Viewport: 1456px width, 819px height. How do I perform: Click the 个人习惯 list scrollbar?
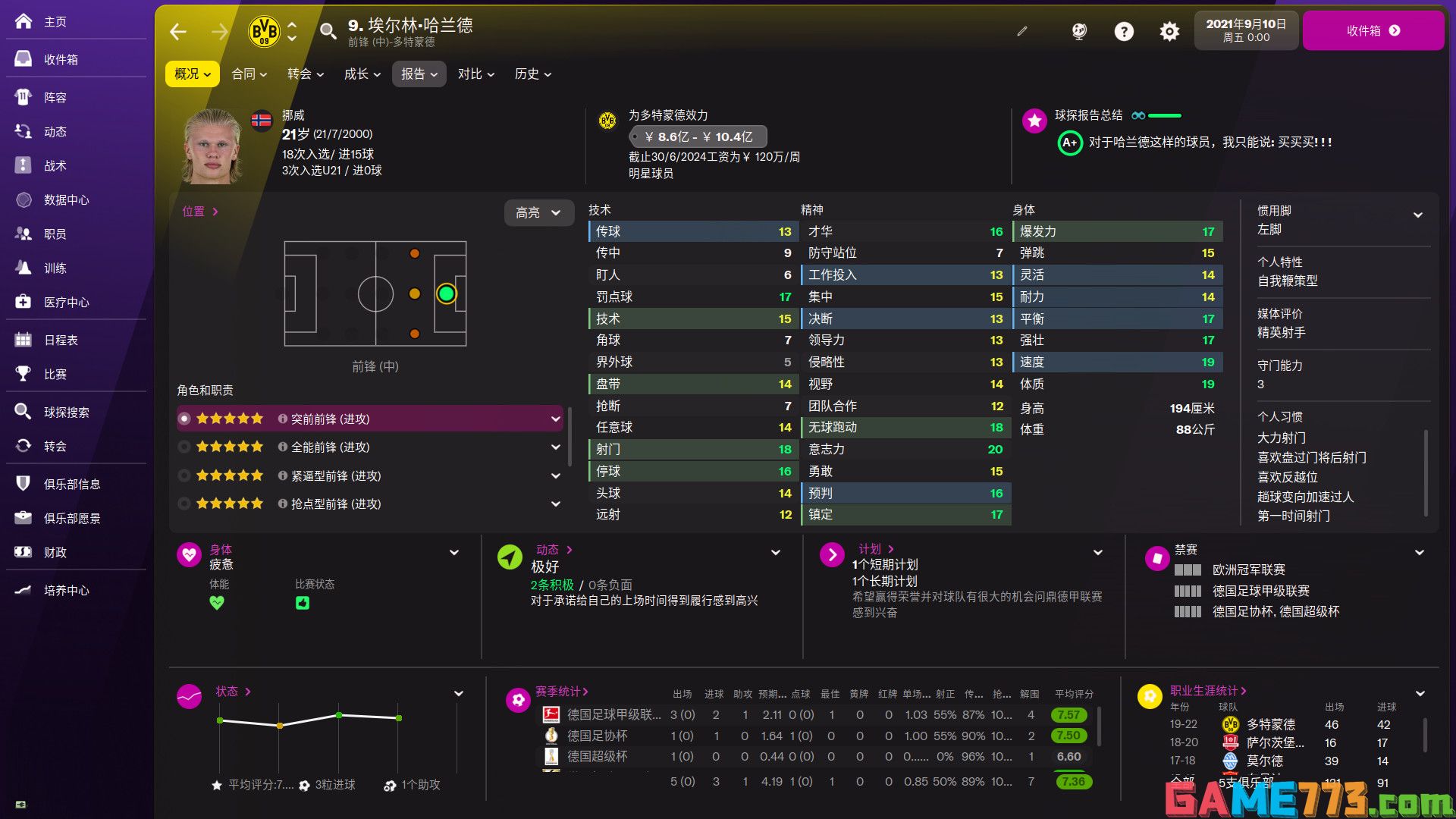coord(1426,472)
